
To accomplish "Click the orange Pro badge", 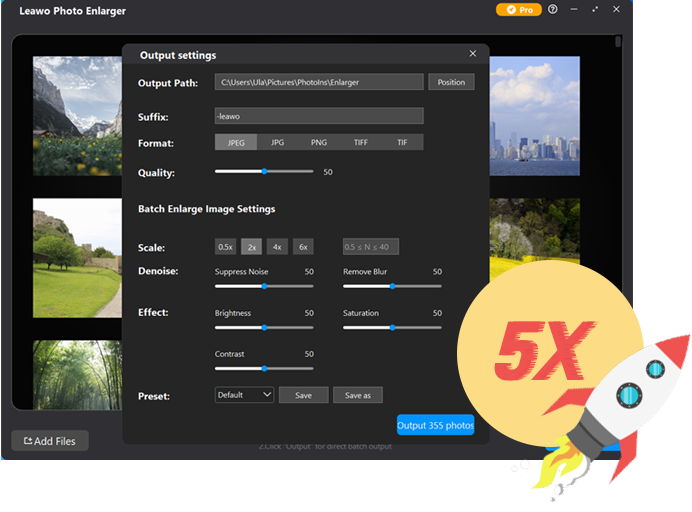I will pyautogui.click(x=519, y=10).
